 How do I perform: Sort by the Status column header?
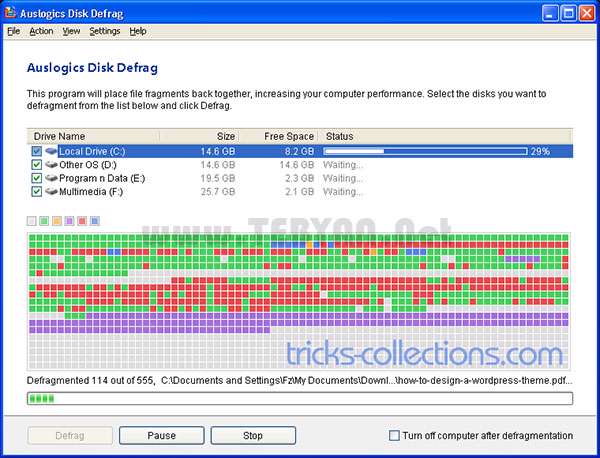446,136
